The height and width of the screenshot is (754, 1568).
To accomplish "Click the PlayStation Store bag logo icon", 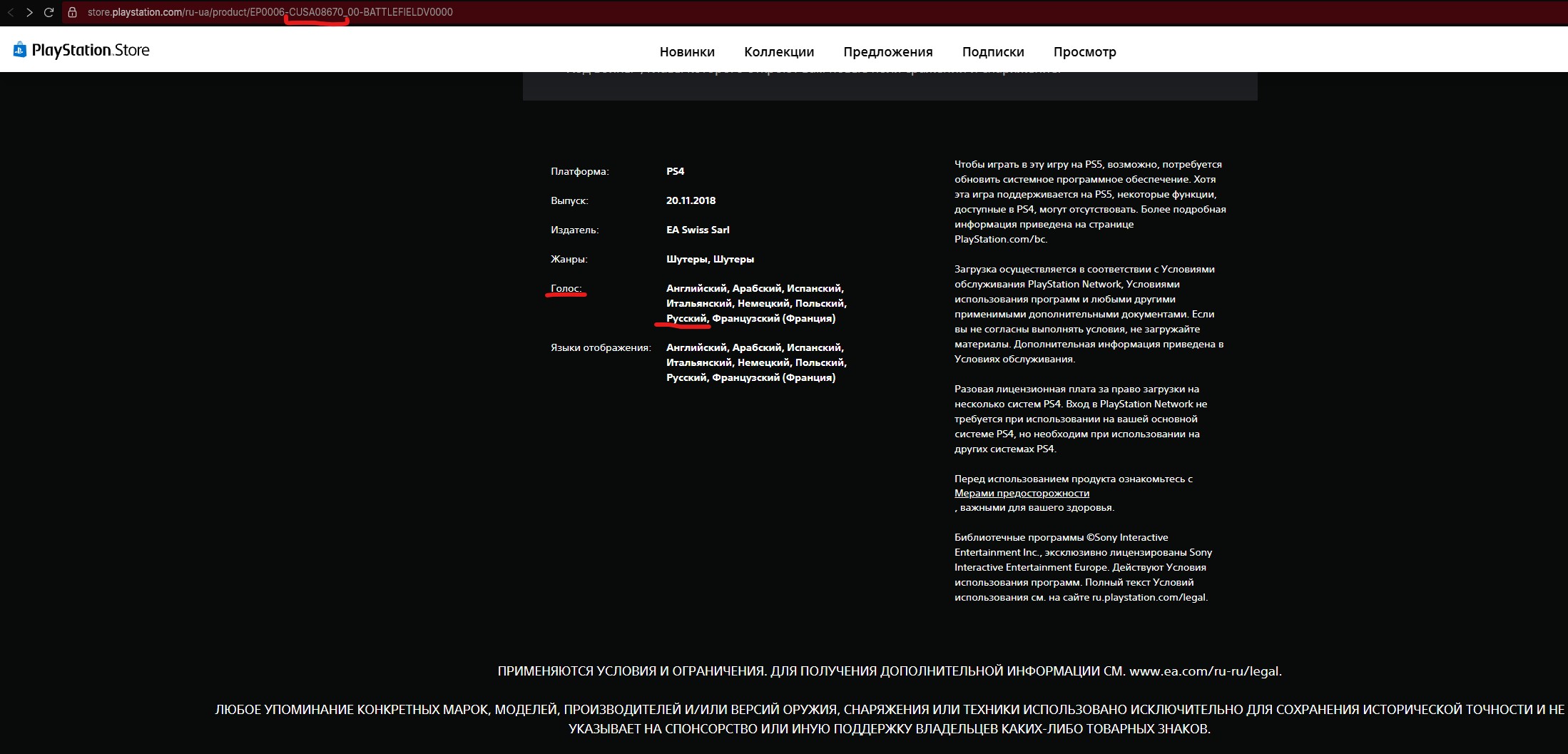I will [20, 49].
